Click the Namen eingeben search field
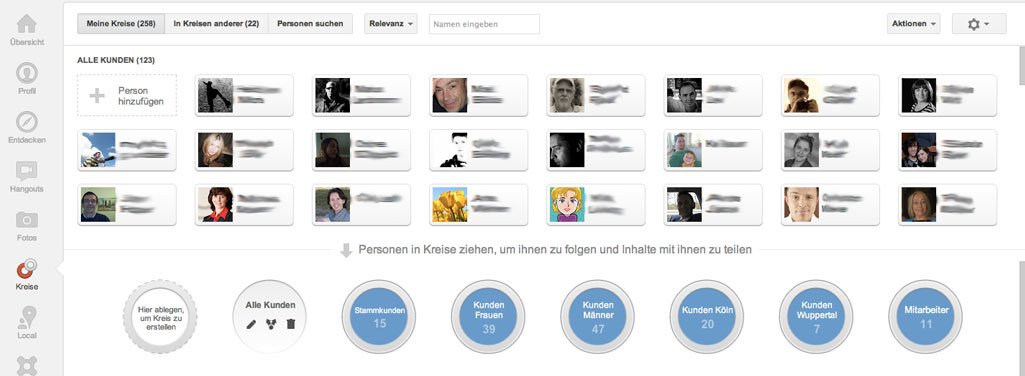The image size is (1025, 376). [x=484, y=24]
